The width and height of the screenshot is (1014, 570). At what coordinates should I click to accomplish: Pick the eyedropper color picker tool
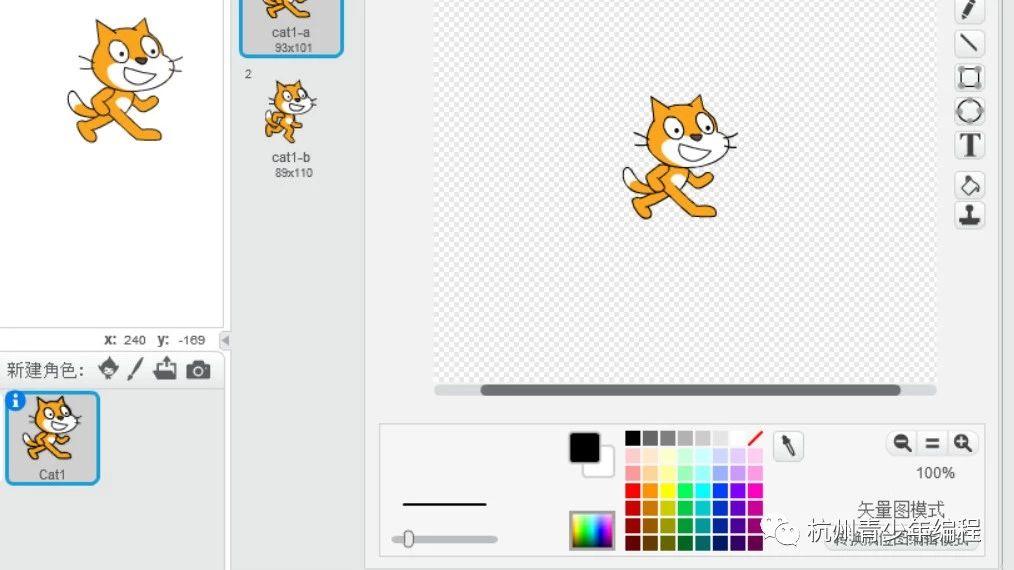pyautogui.click(x=788, y=446)
